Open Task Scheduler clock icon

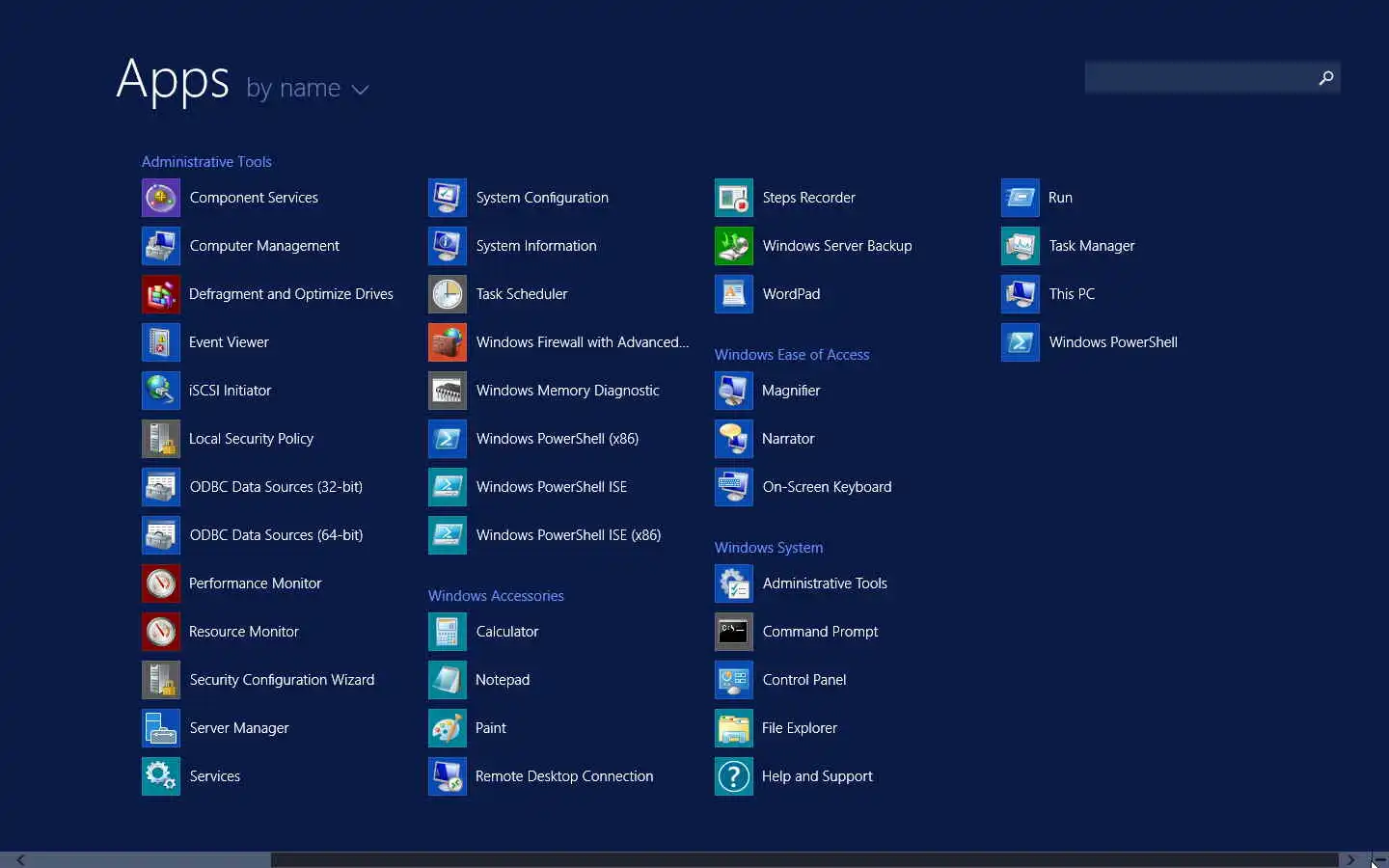[447, 294]
